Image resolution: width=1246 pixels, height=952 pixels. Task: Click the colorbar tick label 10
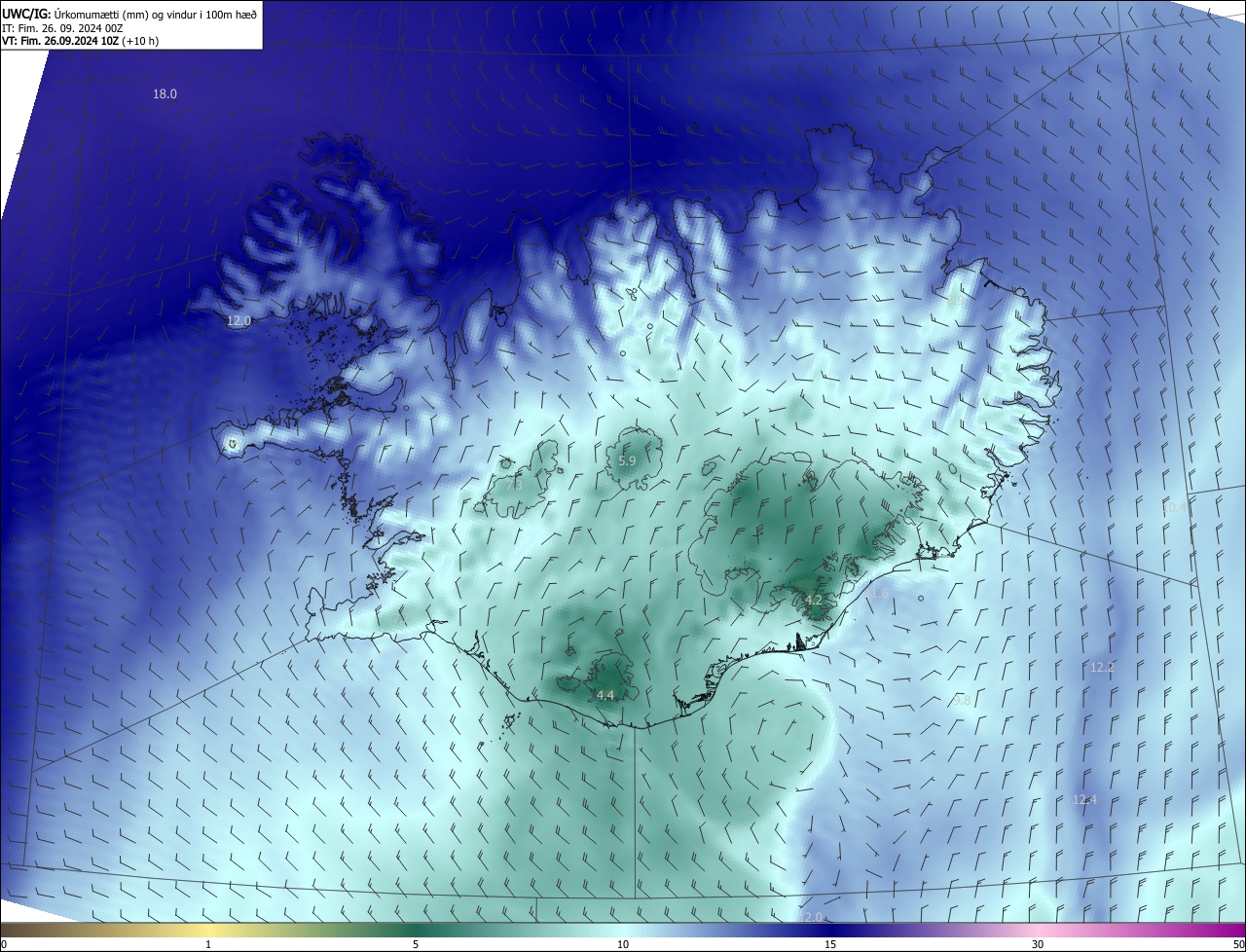(x=623, y=944)
